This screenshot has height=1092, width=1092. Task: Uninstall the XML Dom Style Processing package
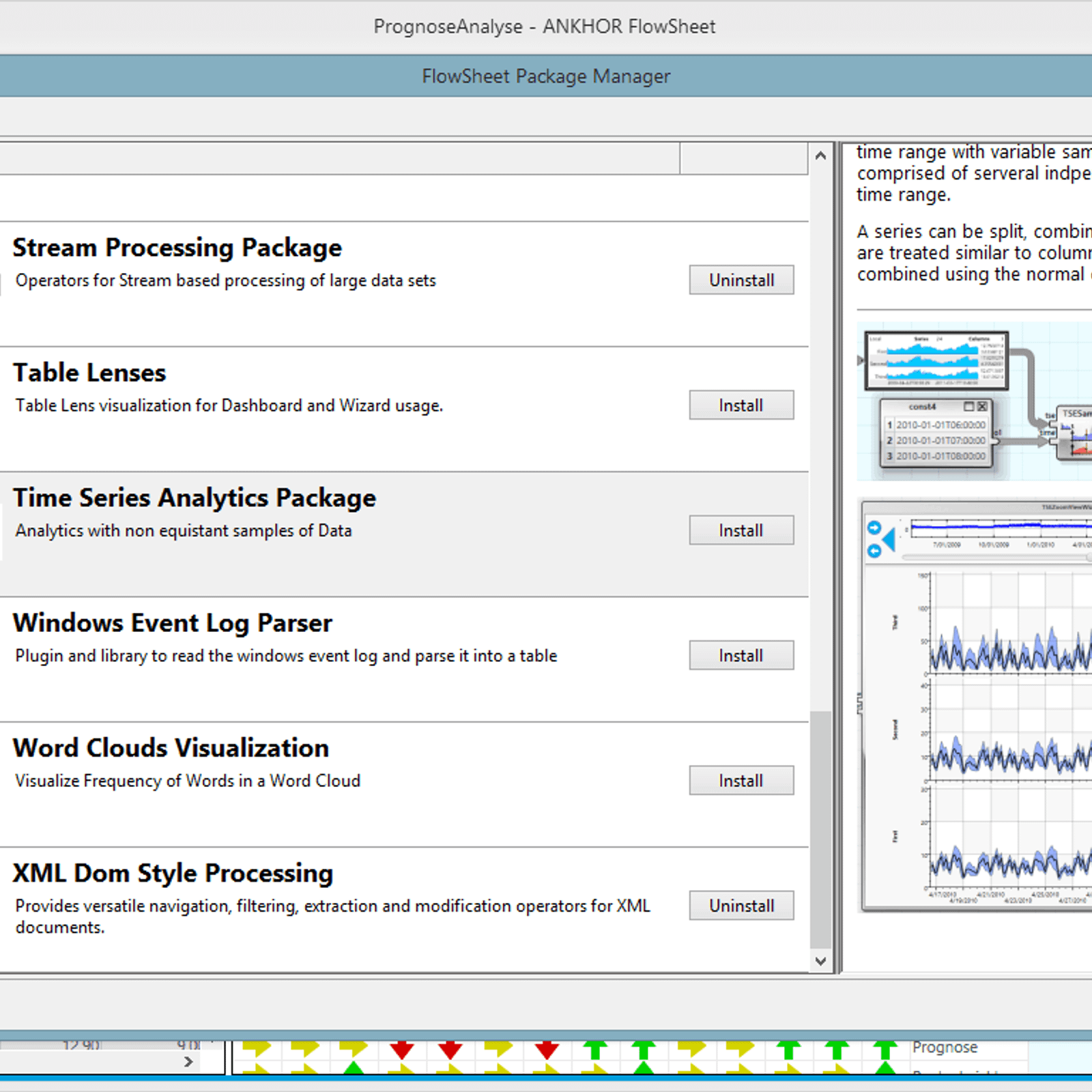click(x=741, y=906)
